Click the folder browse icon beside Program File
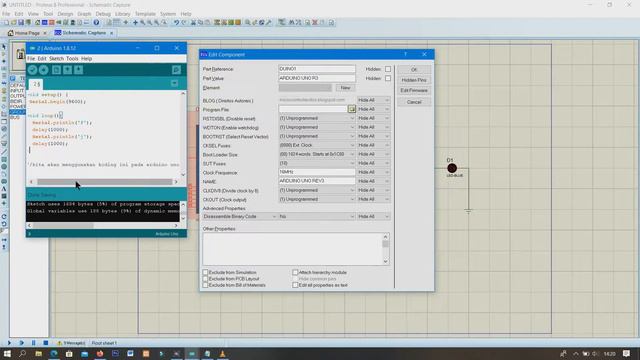This screenshot has width=640, height=360. (x=351, y=109)
